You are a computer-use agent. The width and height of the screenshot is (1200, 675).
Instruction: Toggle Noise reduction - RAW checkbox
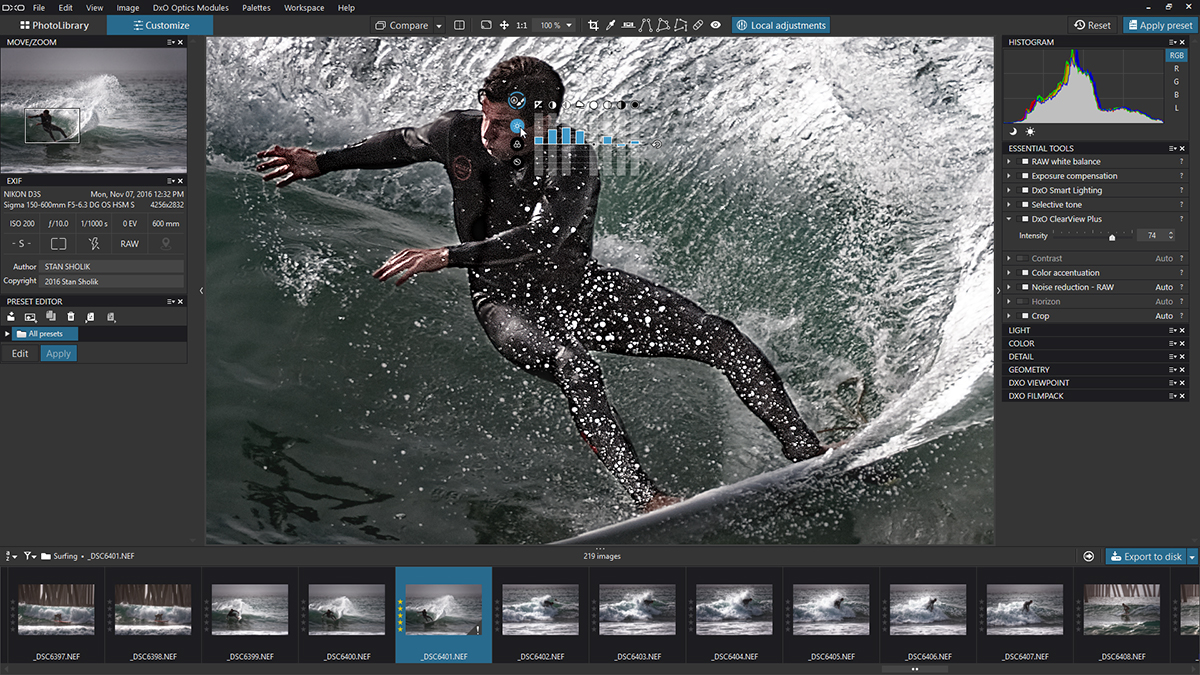(1024, 287)
